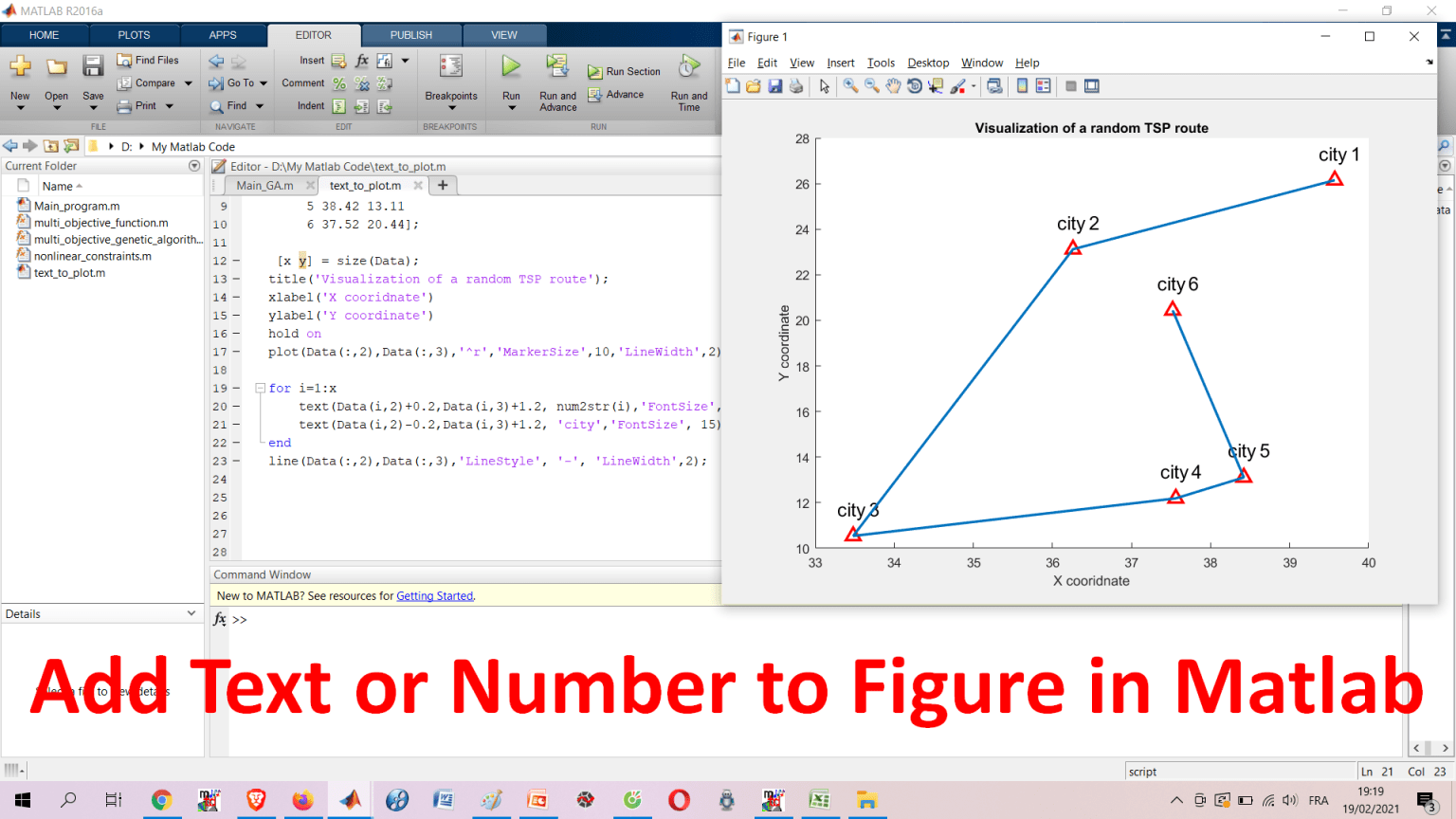Click the Find Files button
The height and width of the screenshot is (819, 1456).
coord(148,60)
